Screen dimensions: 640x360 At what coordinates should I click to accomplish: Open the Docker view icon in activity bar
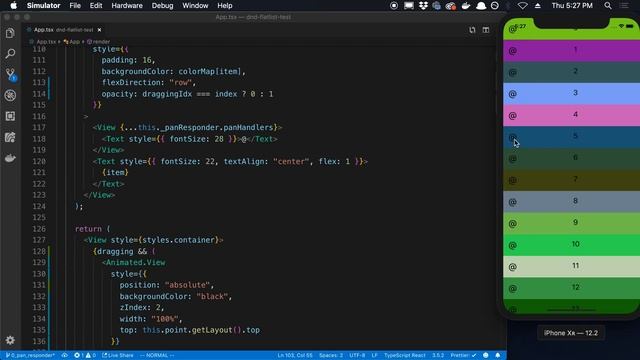point(10,158)
